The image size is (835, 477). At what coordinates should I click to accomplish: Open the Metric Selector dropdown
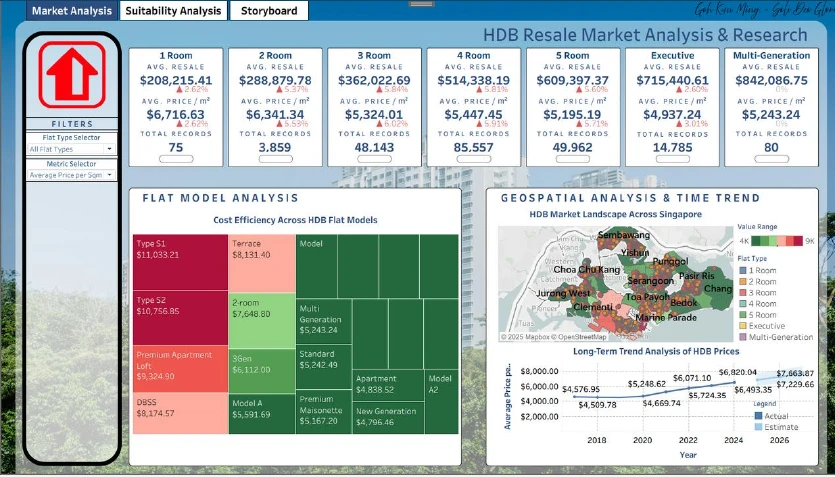pyautogui.click(x=71, y=175)
